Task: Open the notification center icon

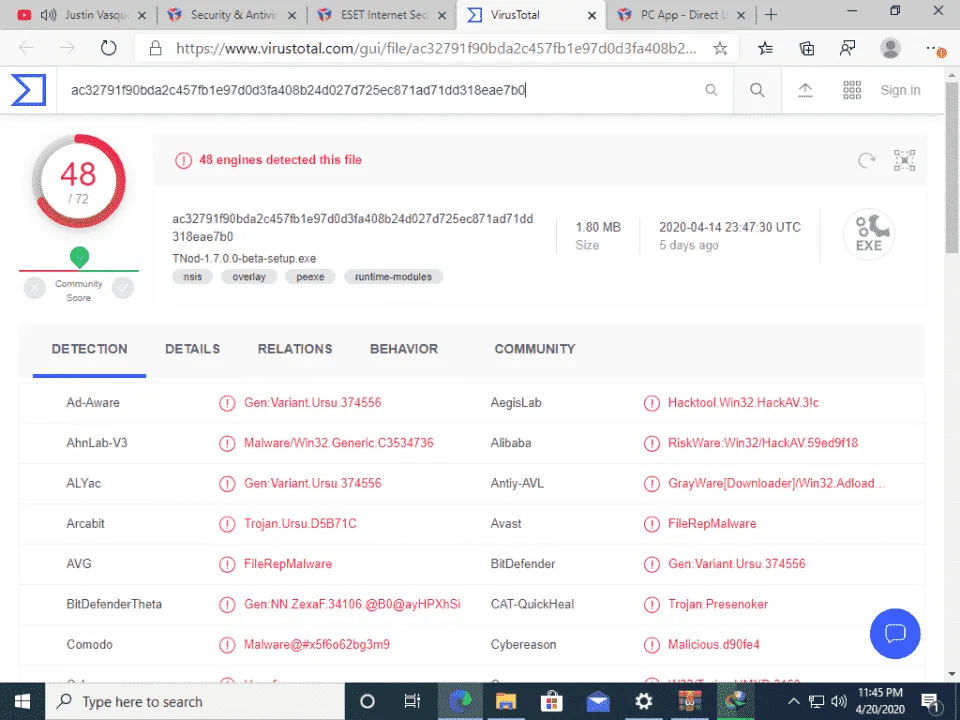Action: point(931,702)
